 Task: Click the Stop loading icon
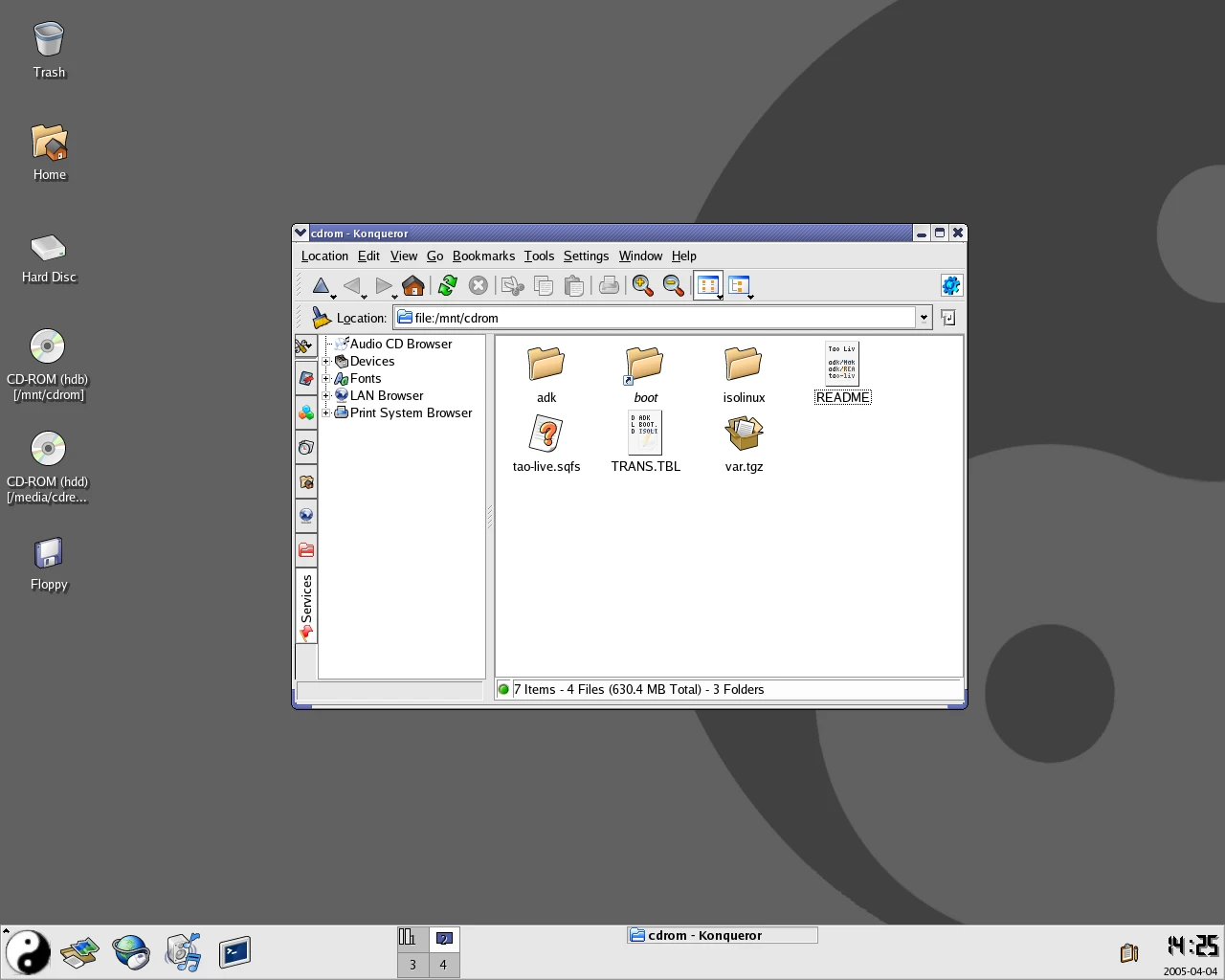(x=479, y=285)
